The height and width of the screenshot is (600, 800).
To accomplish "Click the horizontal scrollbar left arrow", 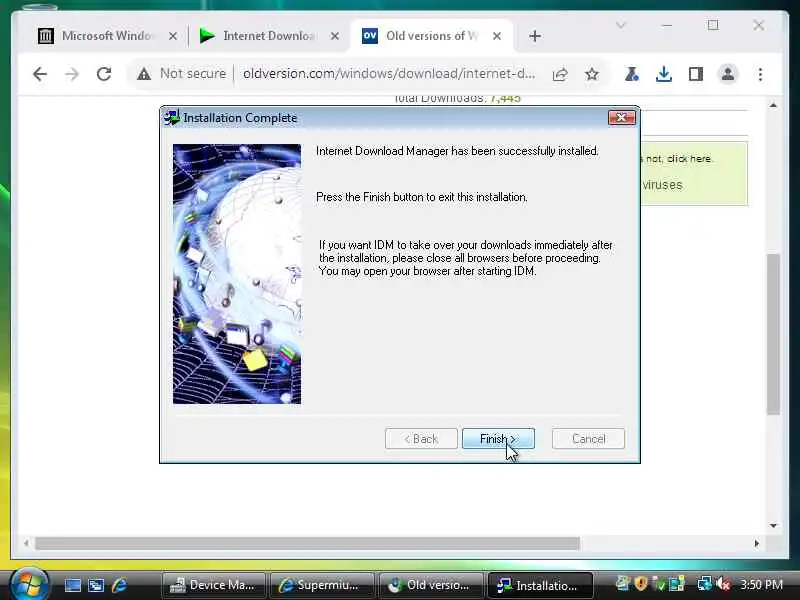I will click(26, 543).
